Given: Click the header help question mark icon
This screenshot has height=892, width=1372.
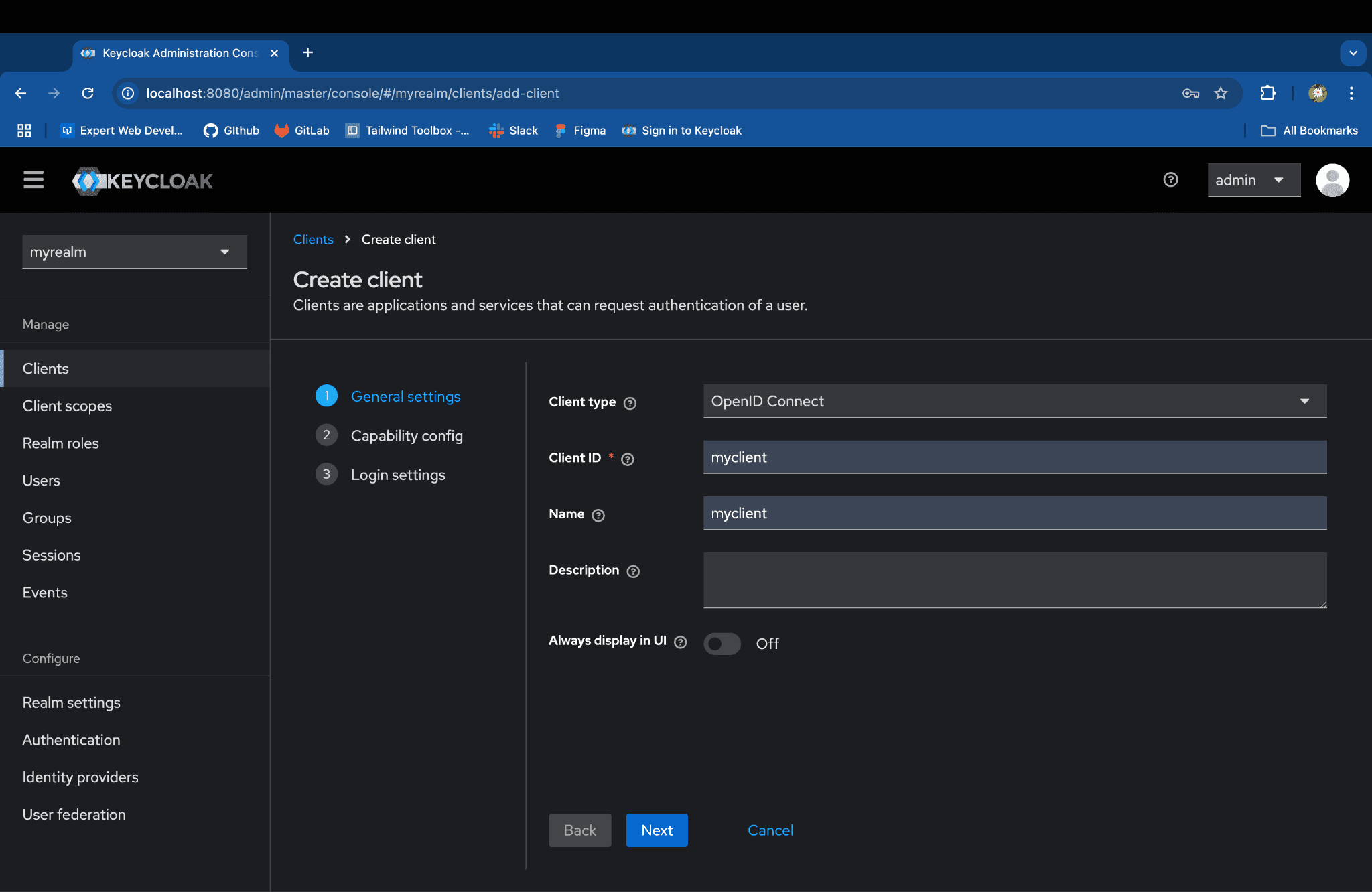Looking at the screenshot, I should 1170,180.
